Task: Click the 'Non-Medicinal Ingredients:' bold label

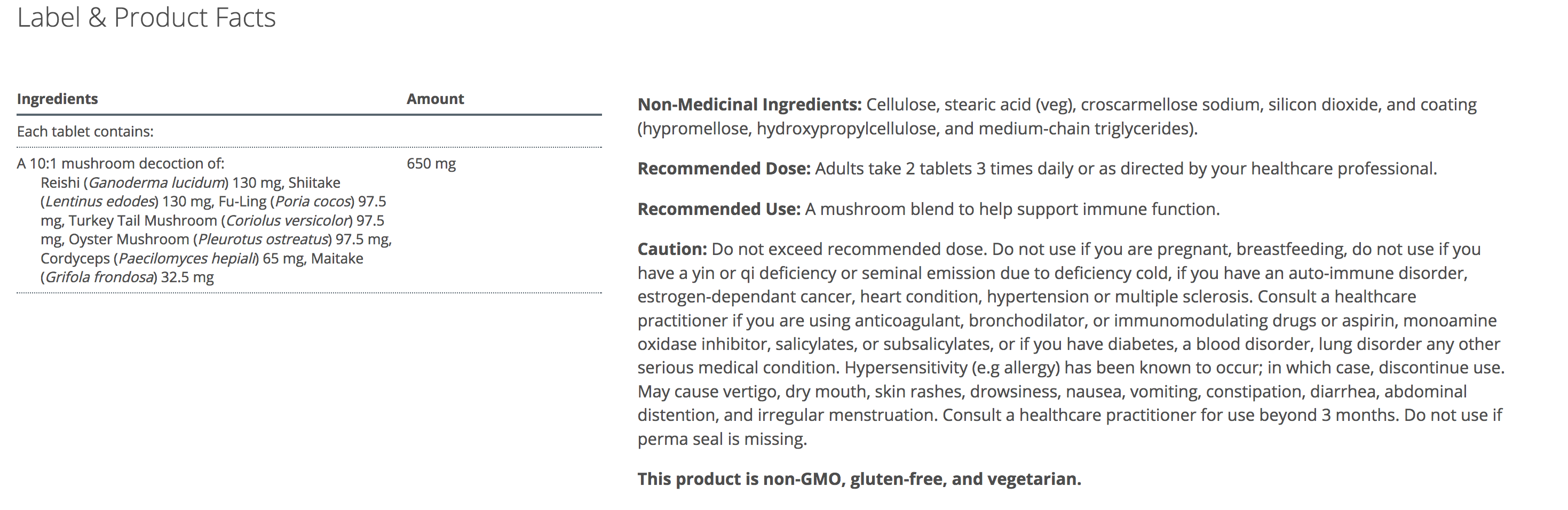Action: click(x=749, y=105)
